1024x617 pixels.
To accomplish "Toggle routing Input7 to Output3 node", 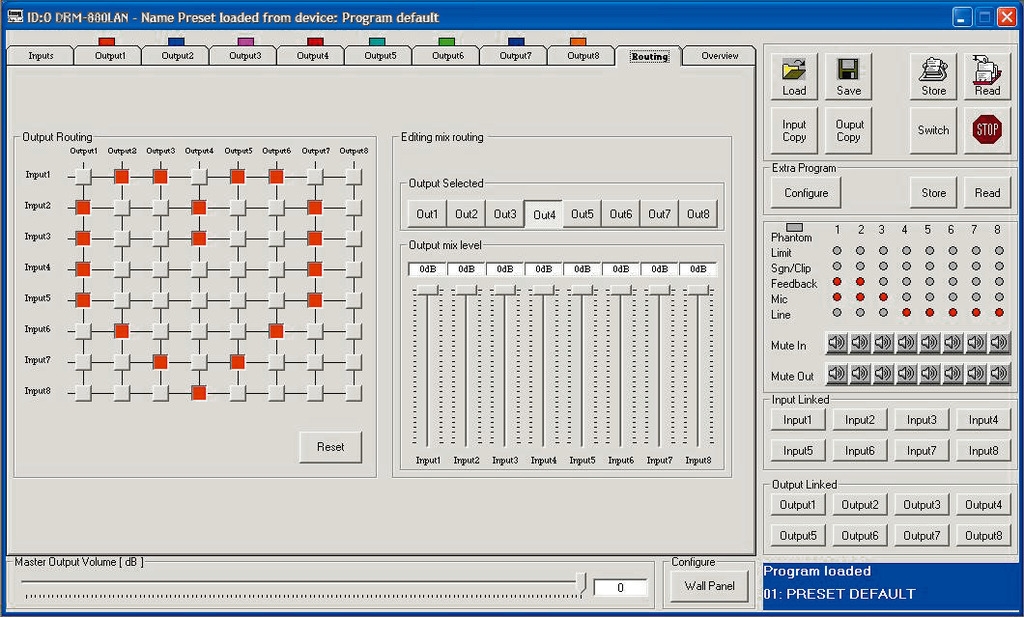I will (160, 362).
